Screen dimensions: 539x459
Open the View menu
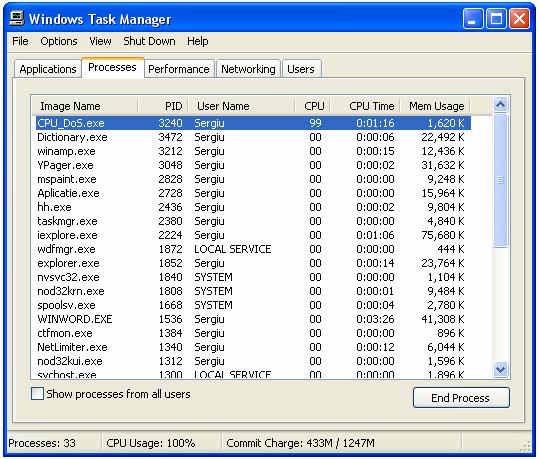100,41
